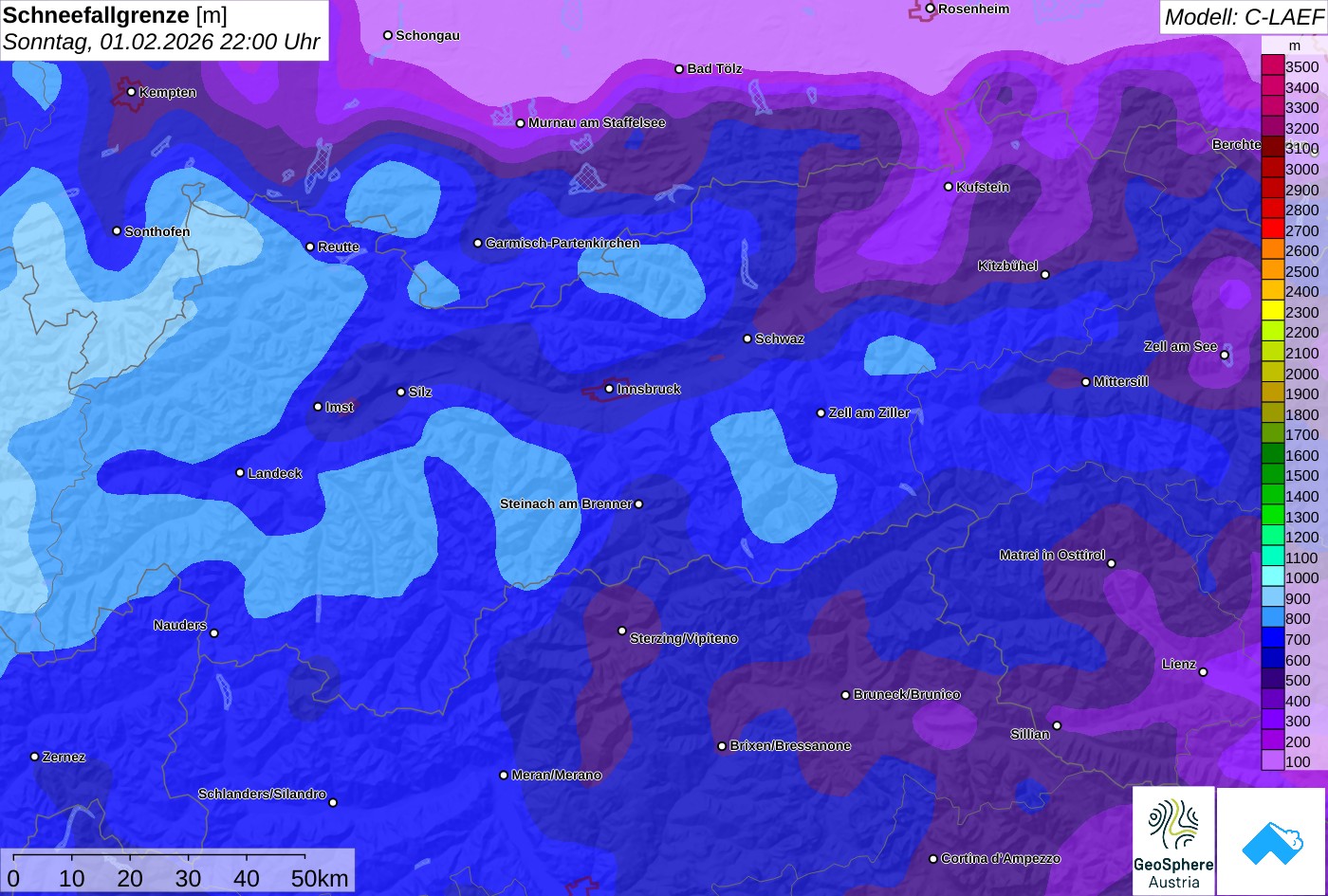The width and height of the screenshot is (1328, 896).
Task: Click the date Sonntag, 01.02.2026 22:00 Uhr
Action: click(x=161, y=43)
